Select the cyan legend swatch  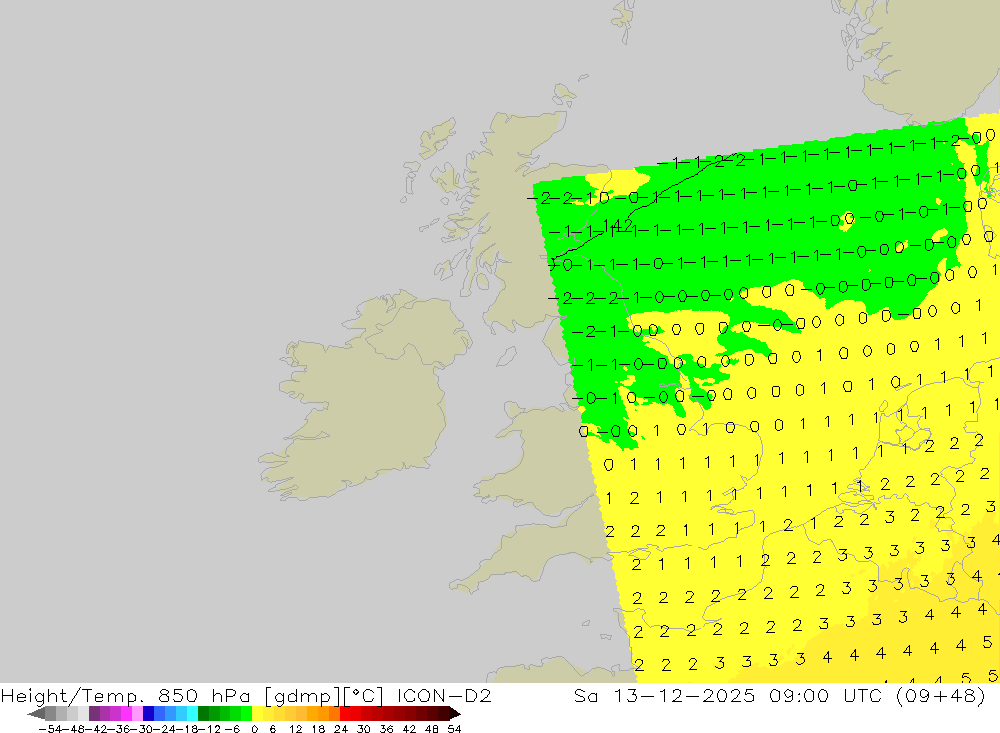tap(193, 714)
